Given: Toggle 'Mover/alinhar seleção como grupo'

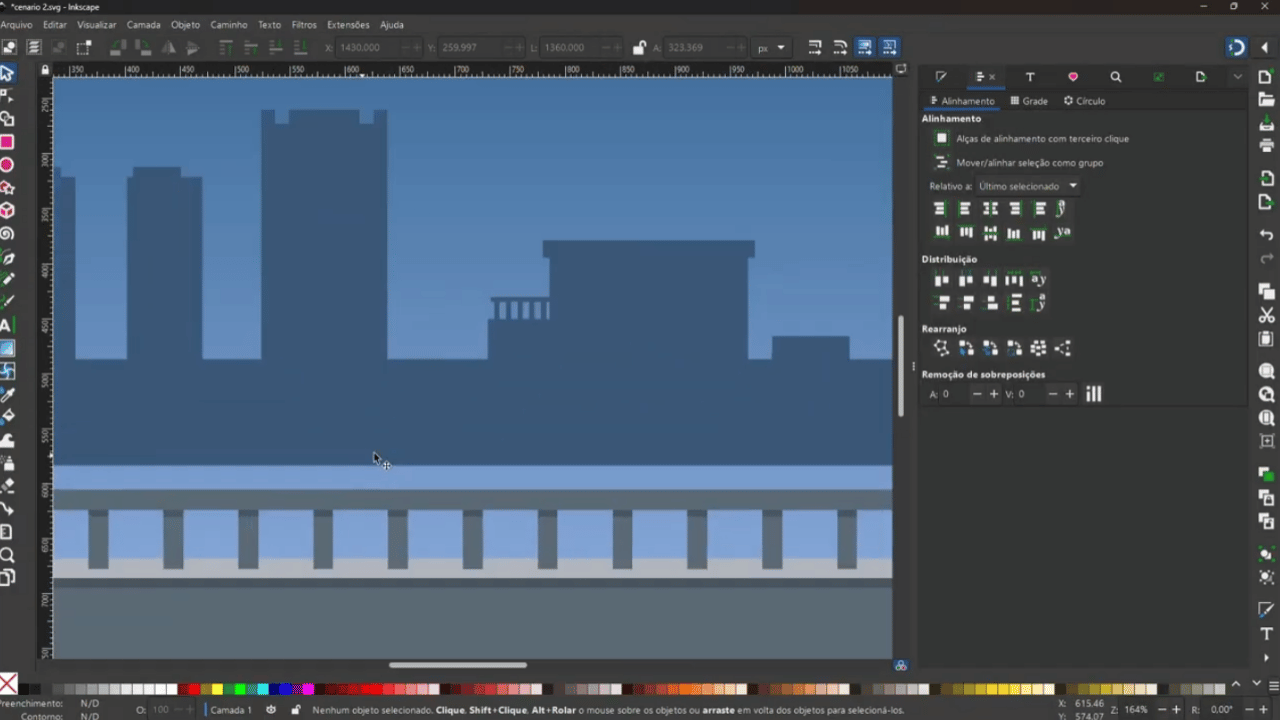Looking at the screenshot, I should 941,162.
